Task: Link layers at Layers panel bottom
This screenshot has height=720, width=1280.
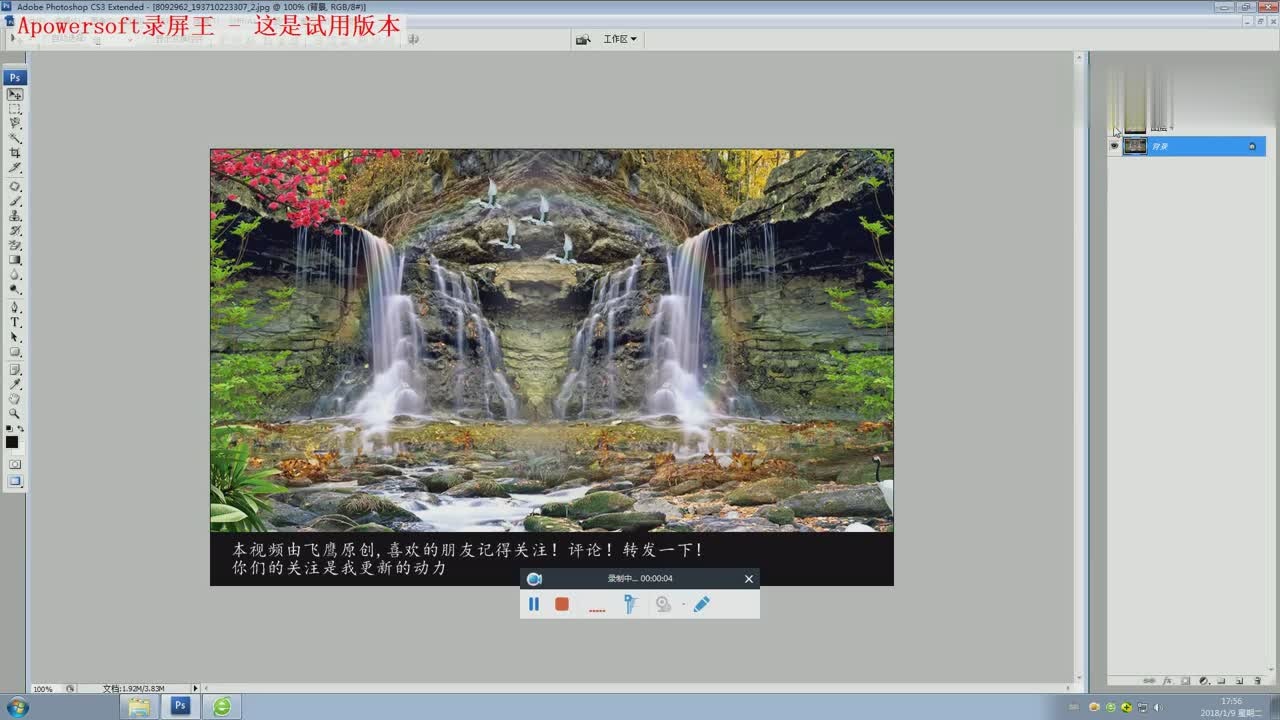Action: point(1150,680)
